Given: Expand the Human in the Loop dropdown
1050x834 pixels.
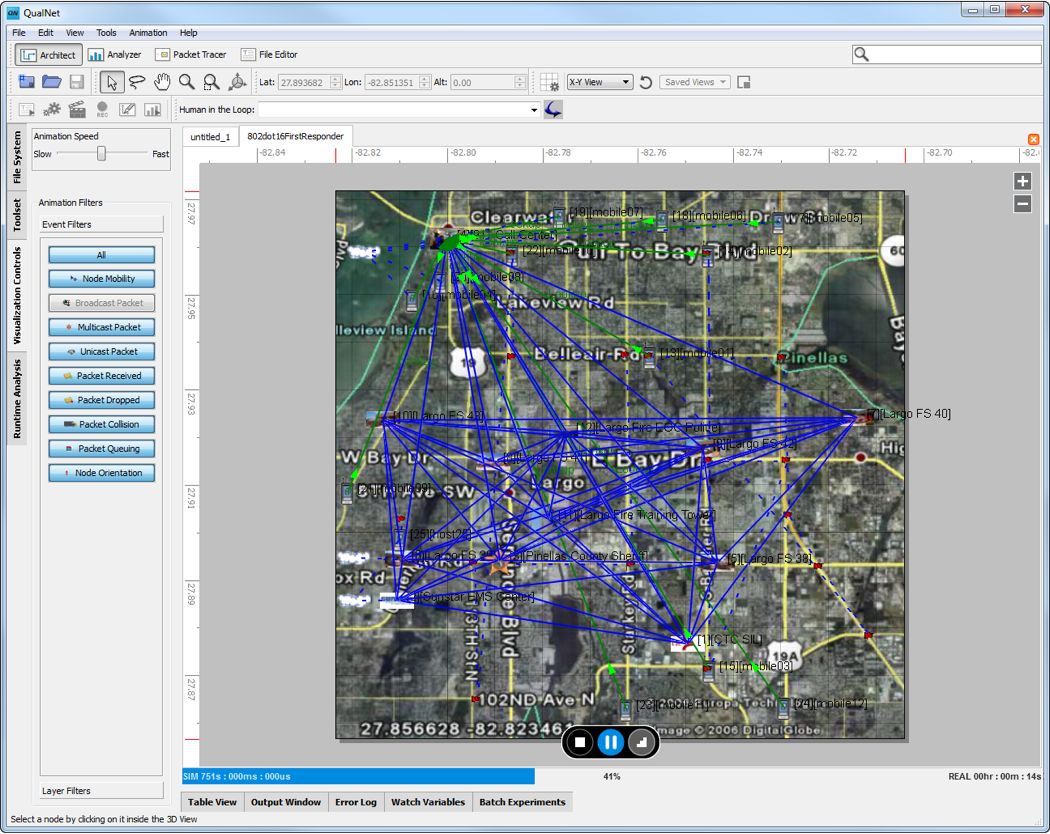Looking at the screenshot, I should [x=534, y=110].
